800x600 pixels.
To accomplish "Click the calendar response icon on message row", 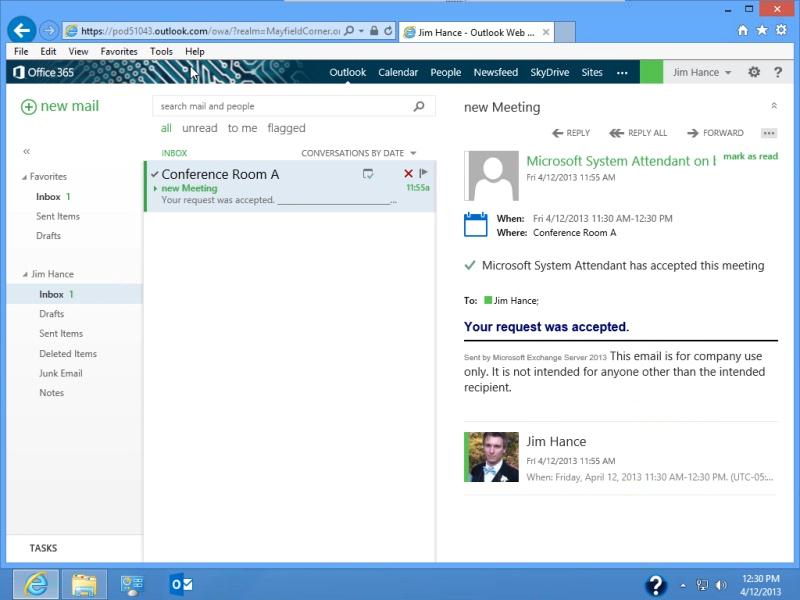I will click(368, 174).
